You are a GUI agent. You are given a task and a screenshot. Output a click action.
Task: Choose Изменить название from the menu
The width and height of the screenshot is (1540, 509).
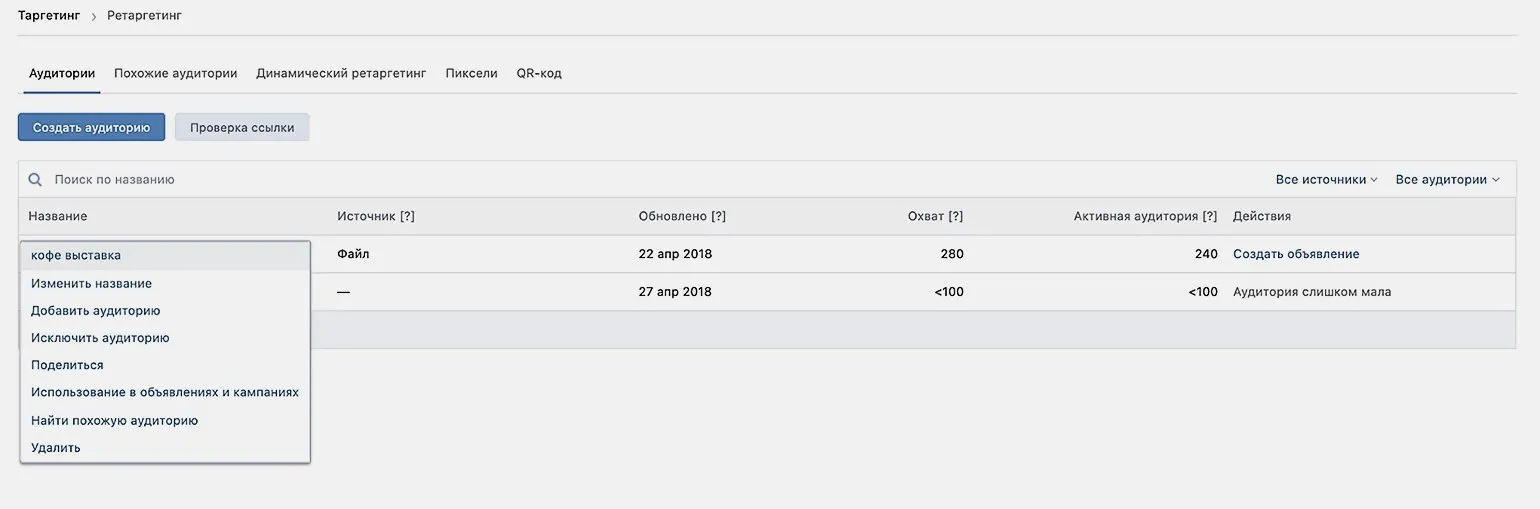coord(91,283)
